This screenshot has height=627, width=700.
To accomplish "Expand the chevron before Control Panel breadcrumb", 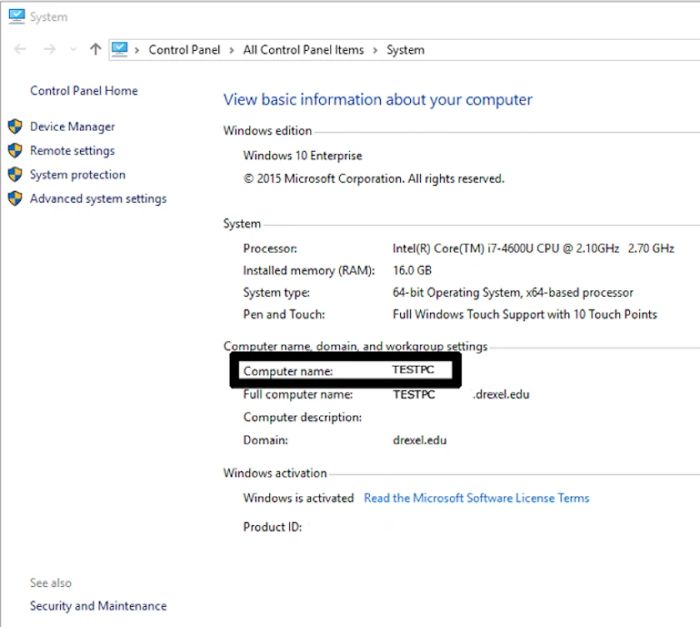I will click(138, 50).
